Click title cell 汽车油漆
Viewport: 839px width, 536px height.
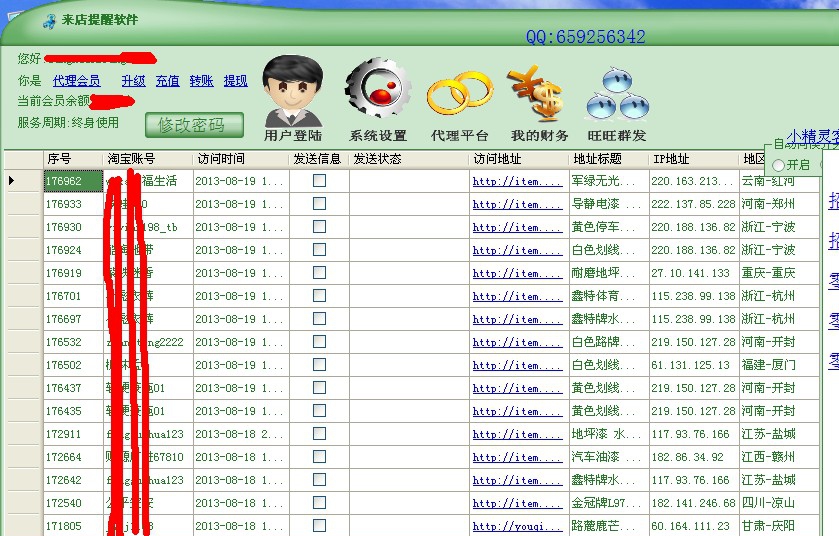pos(609,457)
